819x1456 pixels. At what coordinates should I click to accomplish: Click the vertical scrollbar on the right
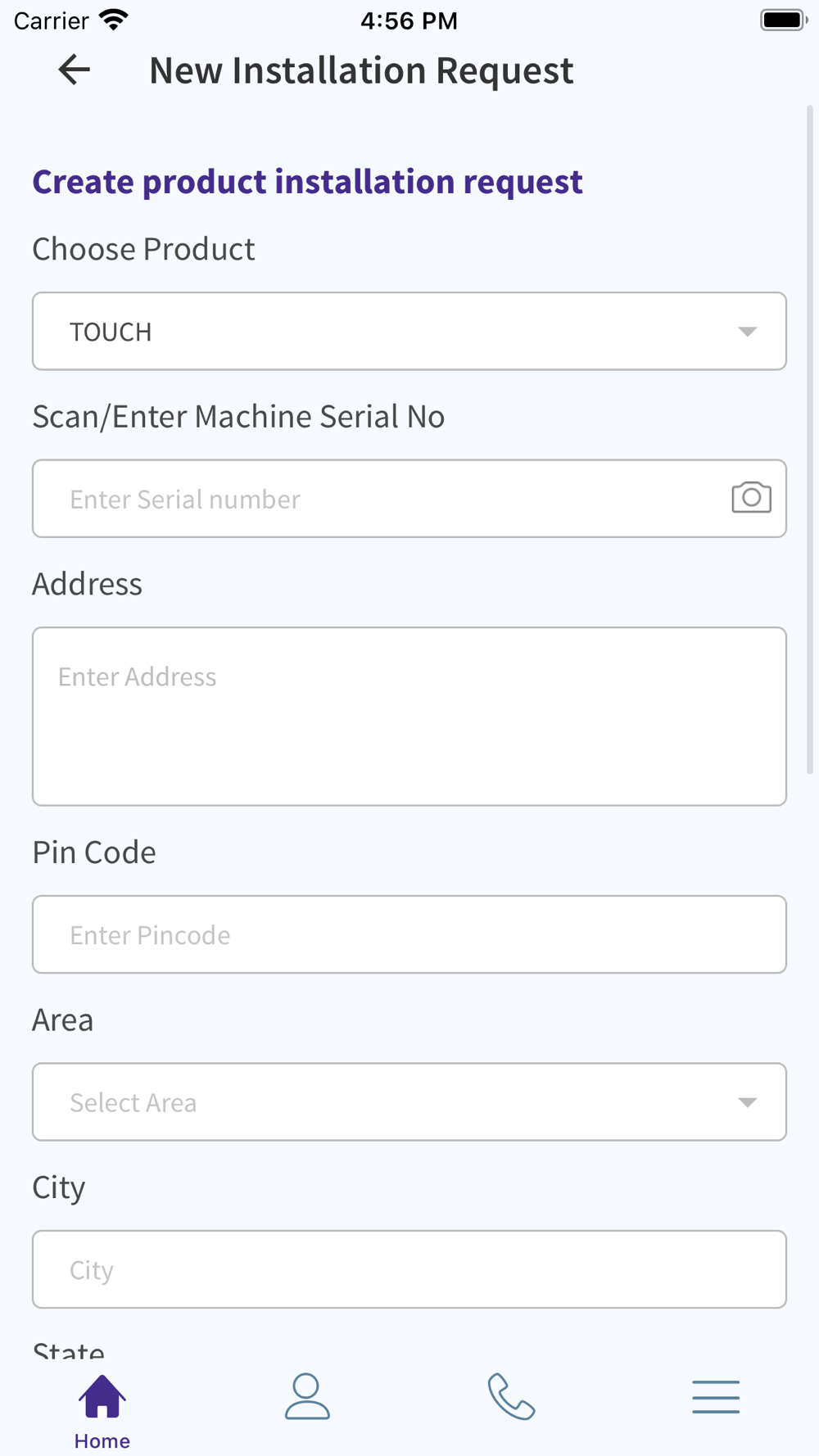810,440
